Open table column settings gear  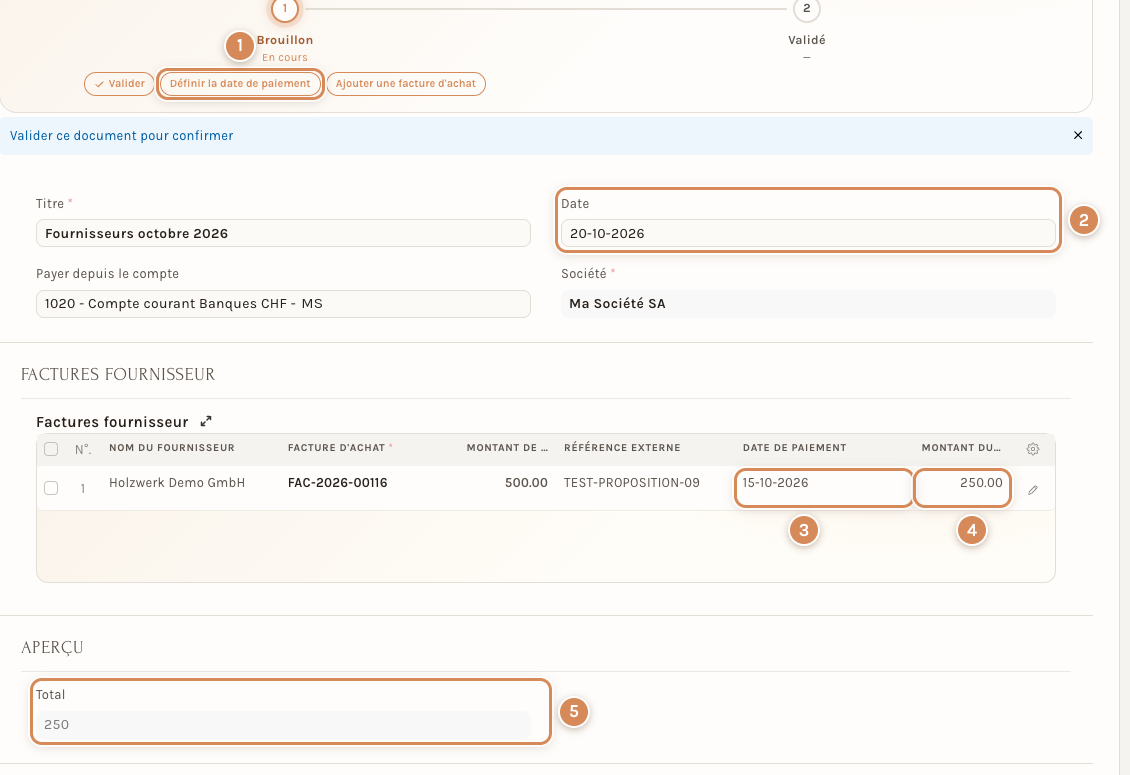click(x=1033, y=448)
